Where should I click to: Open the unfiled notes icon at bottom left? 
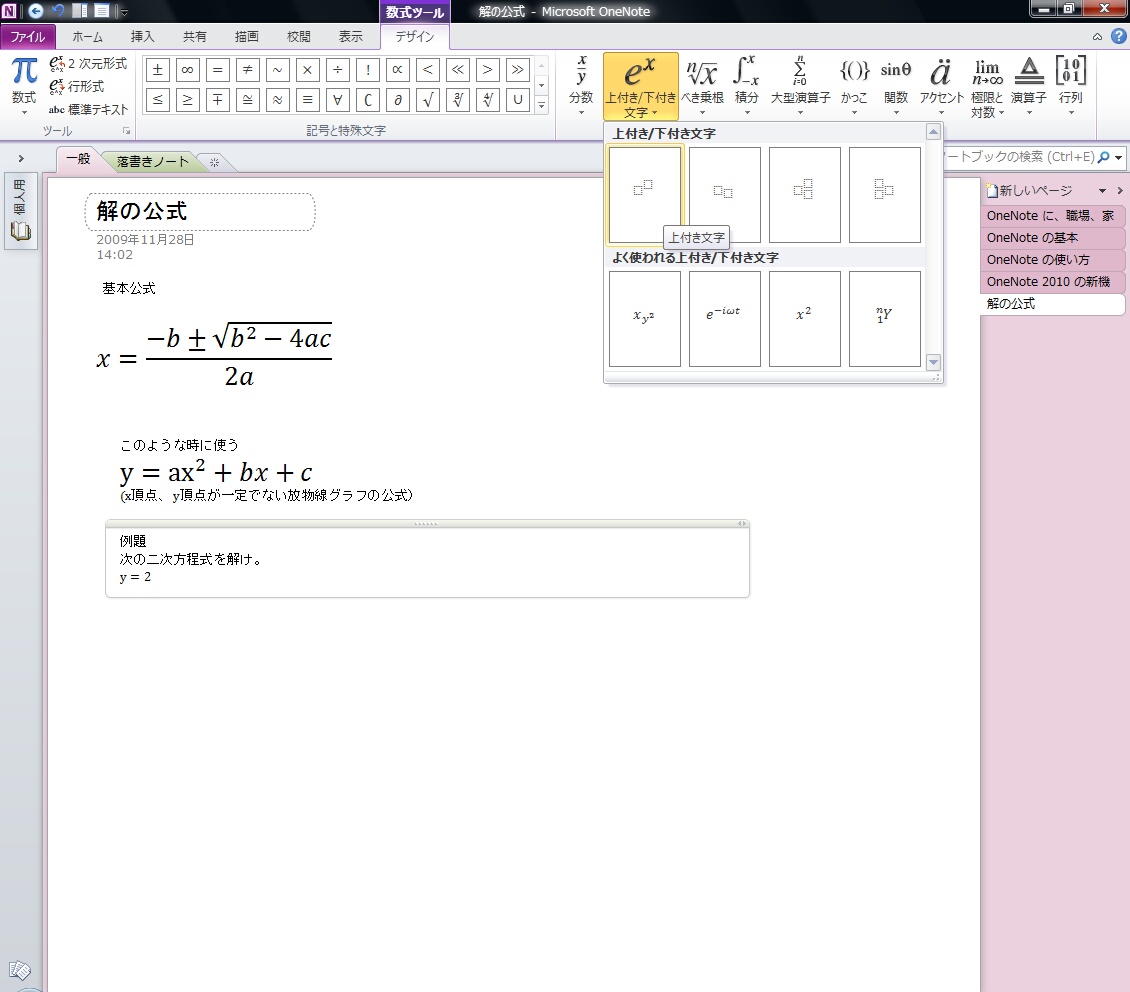click(x=19, y=970)
